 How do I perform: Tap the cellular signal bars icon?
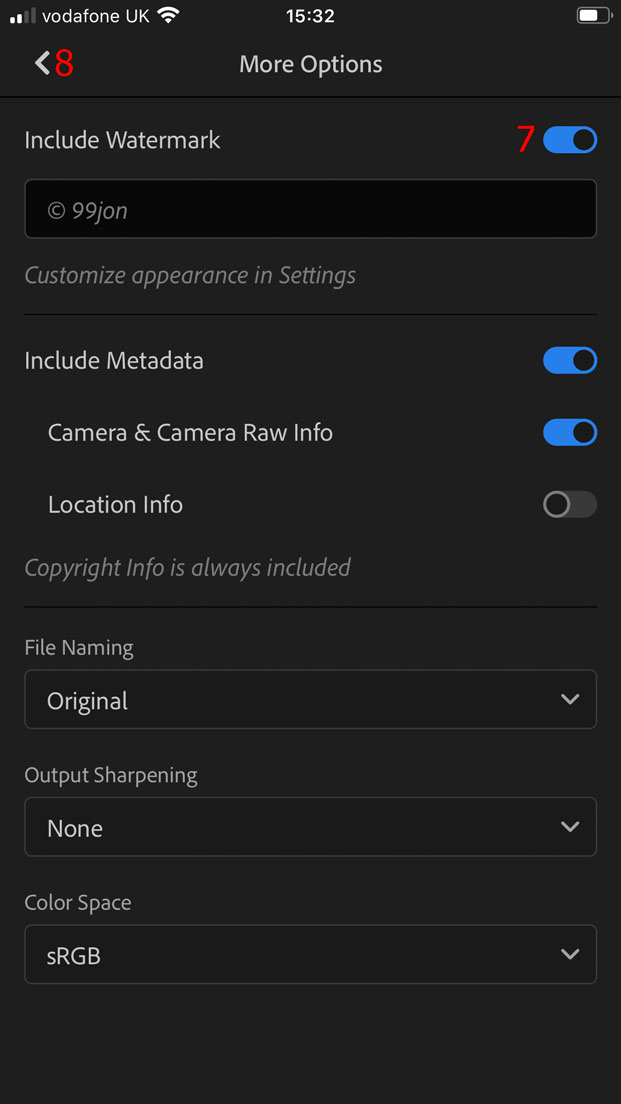pyautogui.click(x=22, y=16)
